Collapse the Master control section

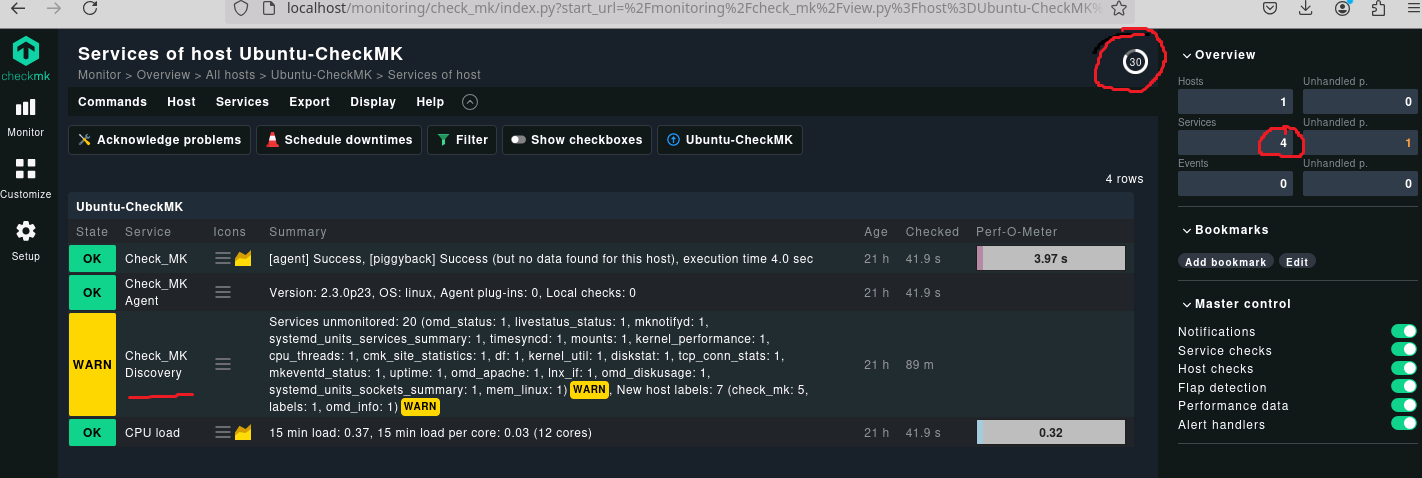[1187, 304]
